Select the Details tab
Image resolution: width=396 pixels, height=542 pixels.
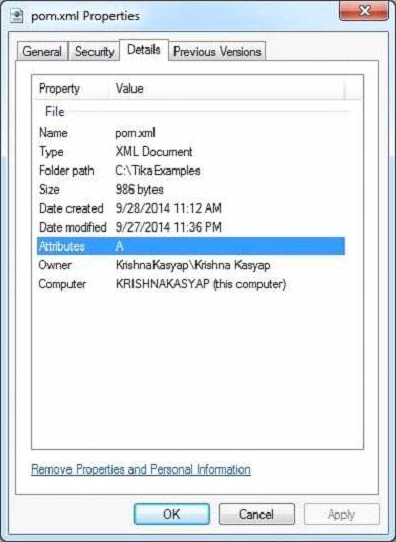pos(144,50)
